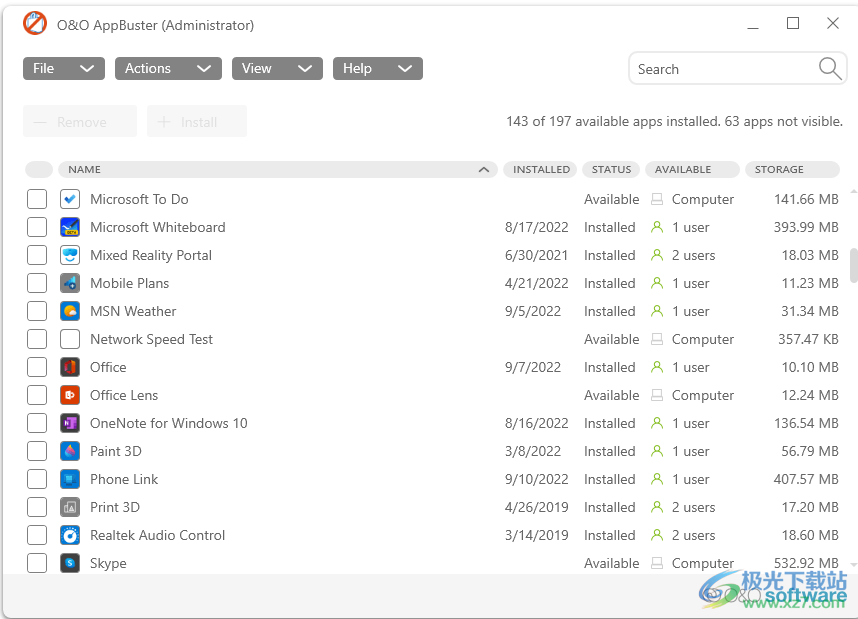Viewport: 858px width, 619px height.
Task: Click the Skype app icon
Action: pyautogui.click(x=70, y=563)
